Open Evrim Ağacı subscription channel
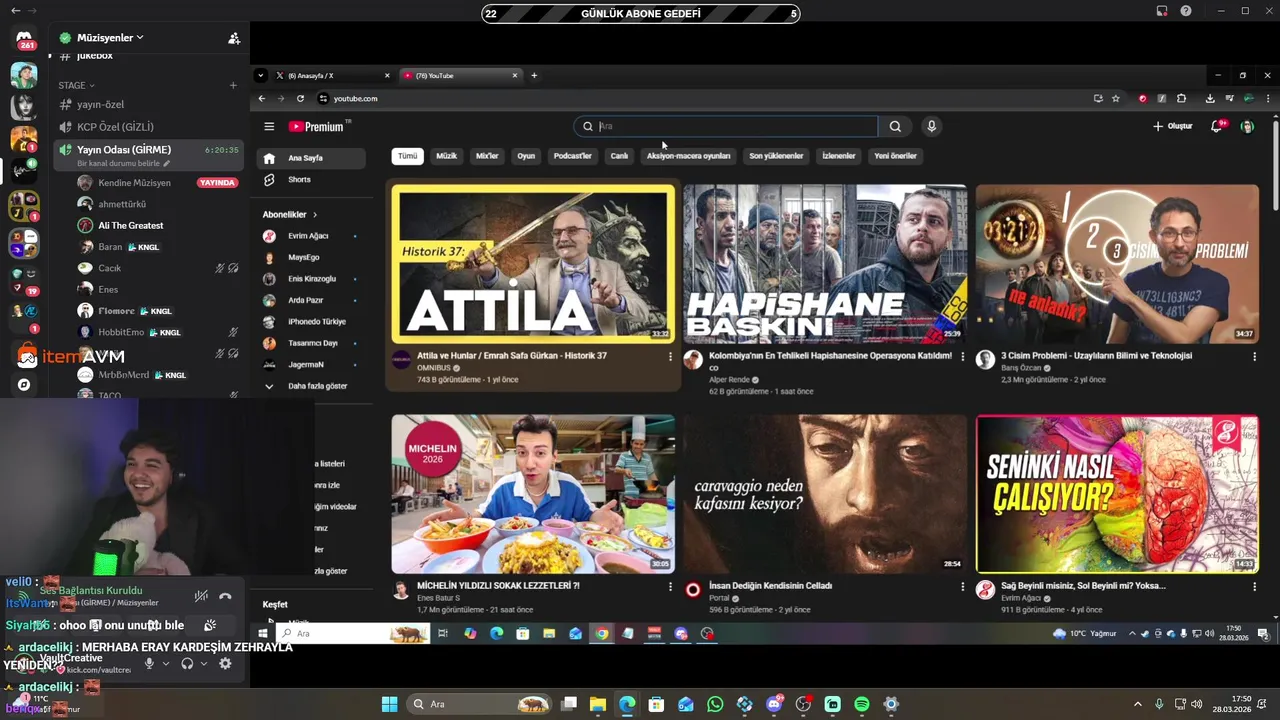 point(310,236)
